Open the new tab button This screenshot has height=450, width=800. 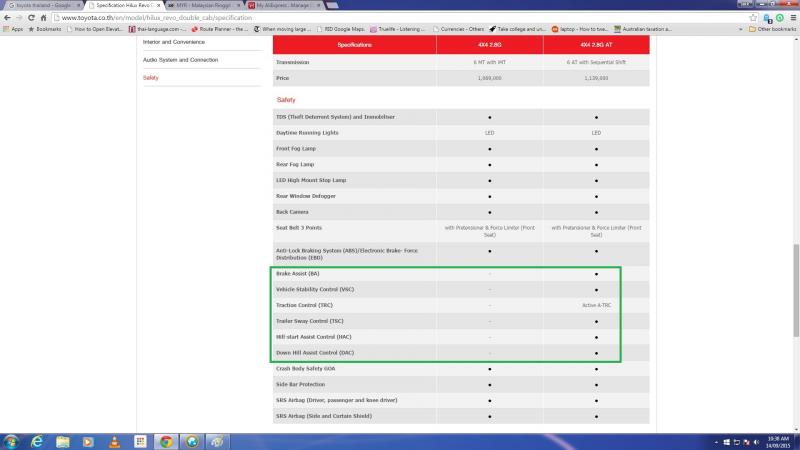click(x=332, y=5)
